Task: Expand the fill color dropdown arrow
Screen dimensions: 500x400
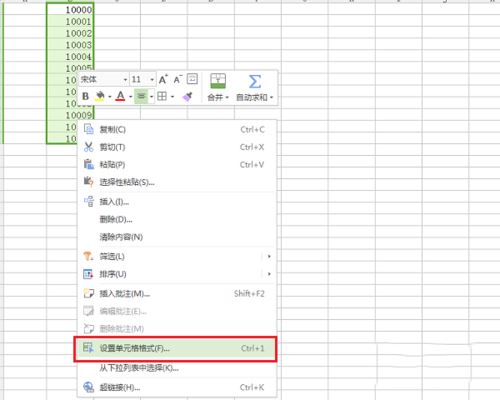Action: 110,97
